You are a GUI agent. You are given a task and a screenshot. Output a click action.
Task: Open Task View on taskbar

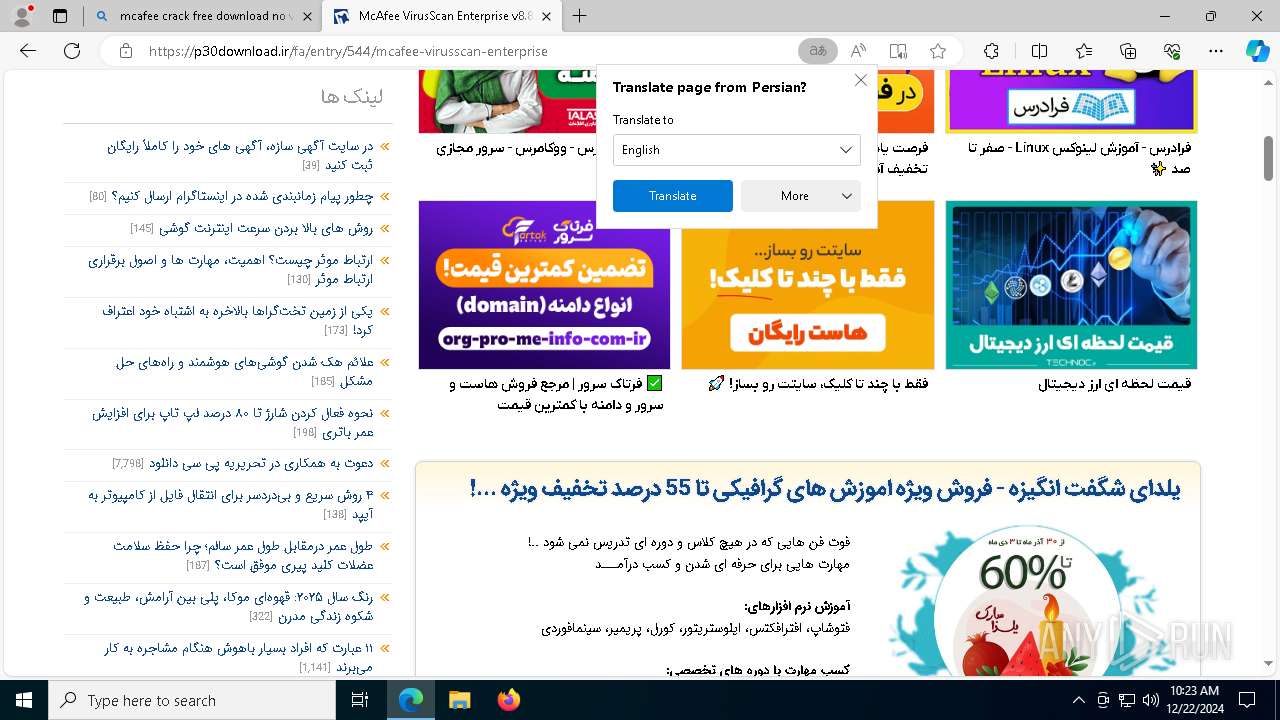(361, 700)
